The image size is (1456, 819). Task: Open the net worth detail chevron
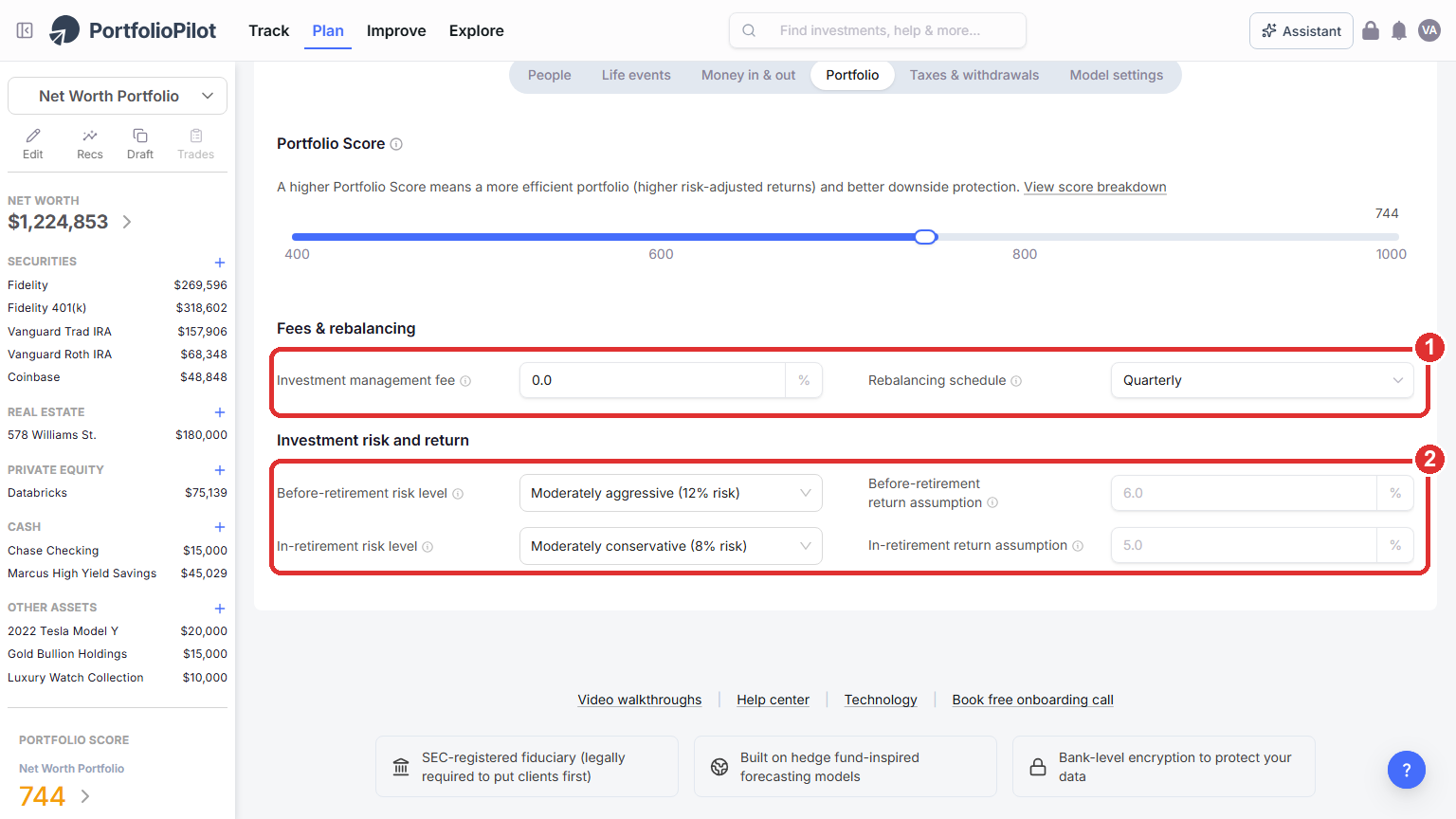(127, 222)
